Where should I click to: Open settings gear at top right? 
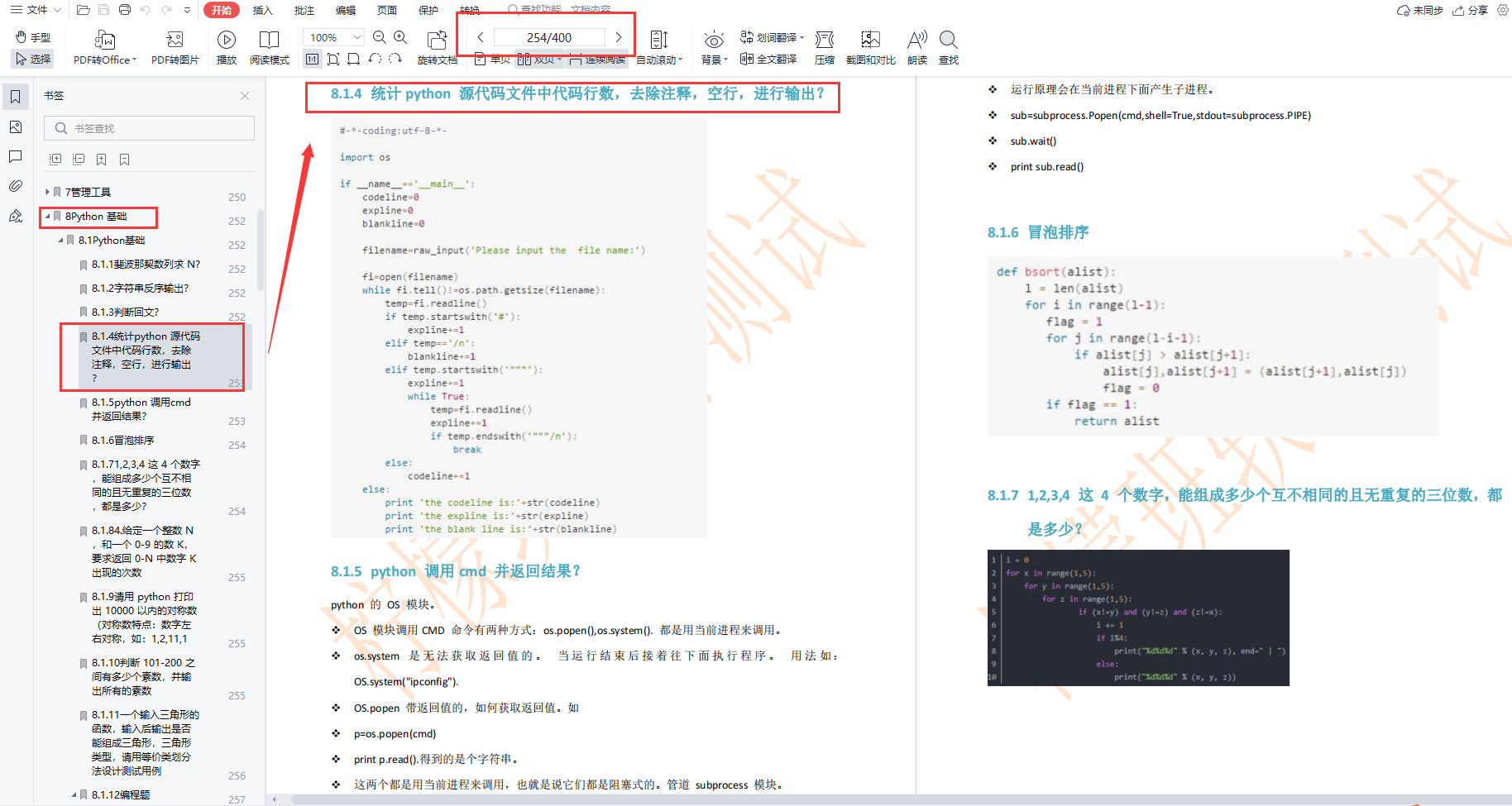pos(1502,10)
